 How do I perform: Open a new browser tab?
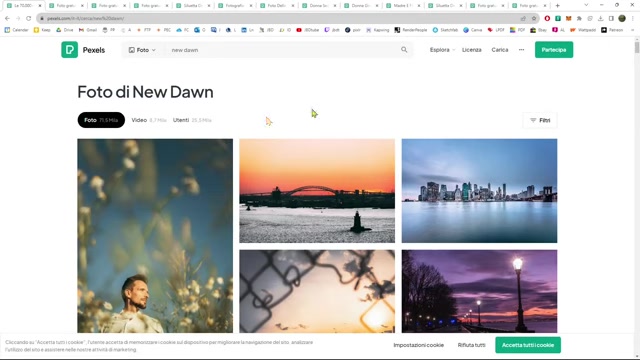[558, 6]
